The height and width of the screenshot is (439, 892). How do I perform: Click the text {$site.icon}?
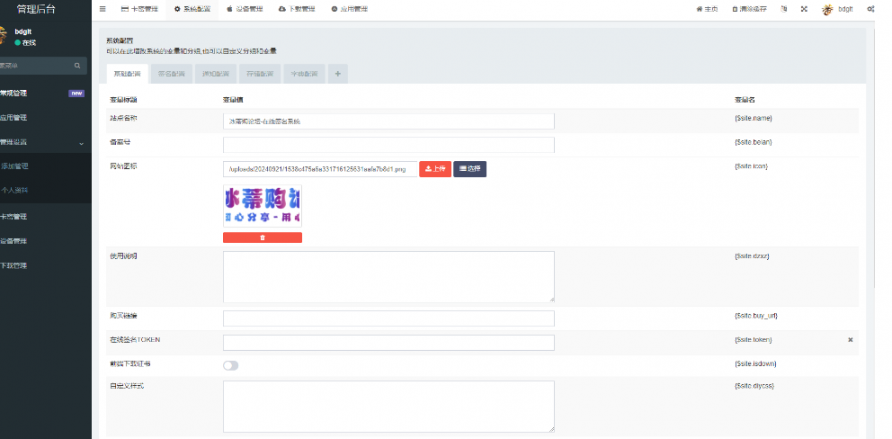751,166
